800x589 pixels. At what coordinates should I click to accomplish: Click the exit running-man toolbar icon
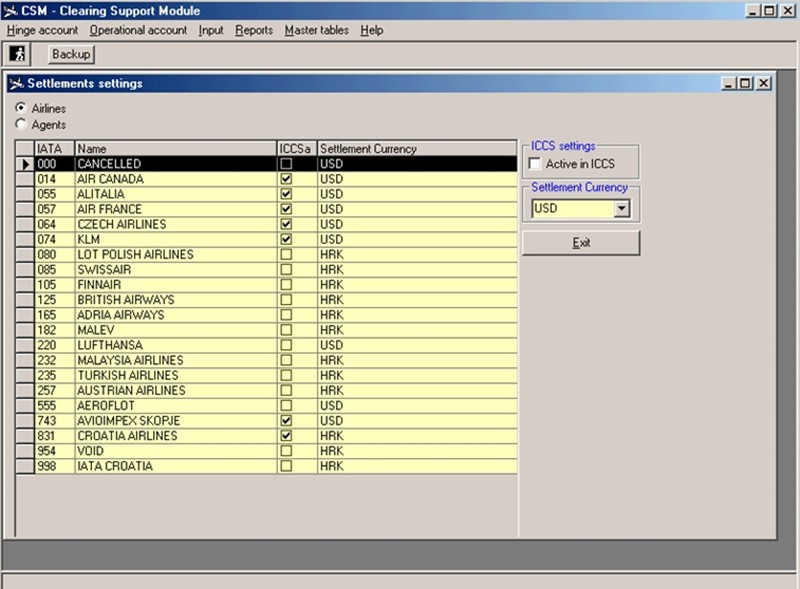pyautogui.click(x=17, y=54)
